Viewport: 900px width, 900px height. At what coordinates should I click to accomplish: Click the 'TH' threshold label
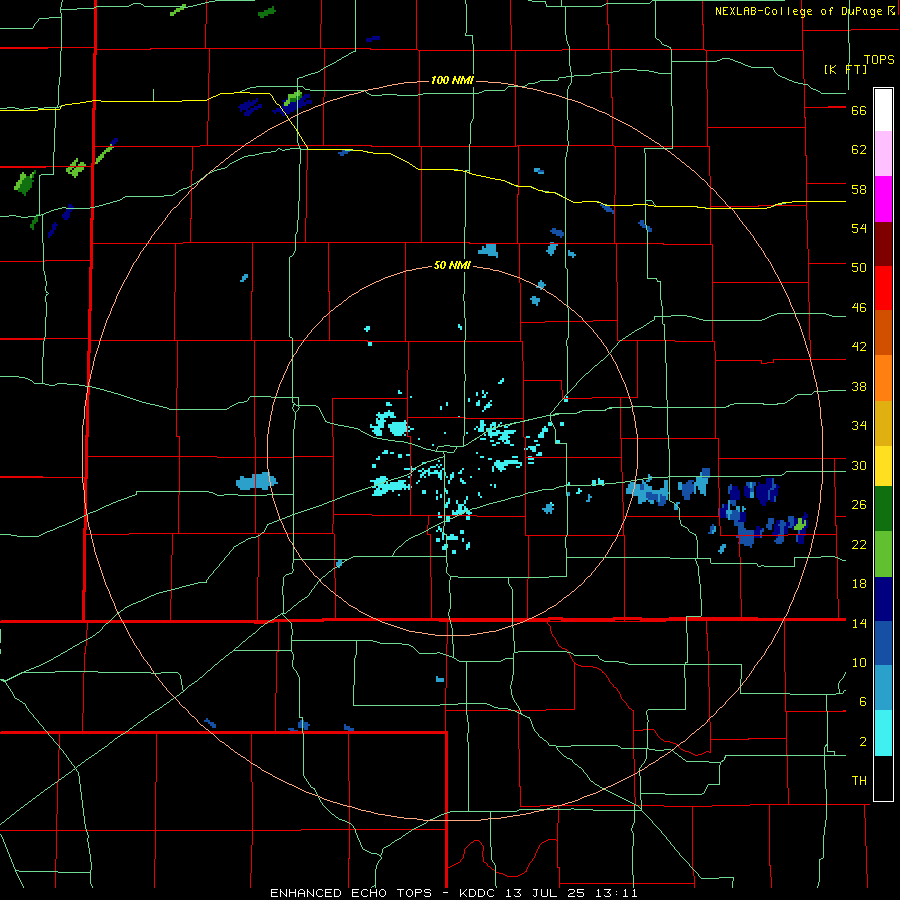[859, 781]
